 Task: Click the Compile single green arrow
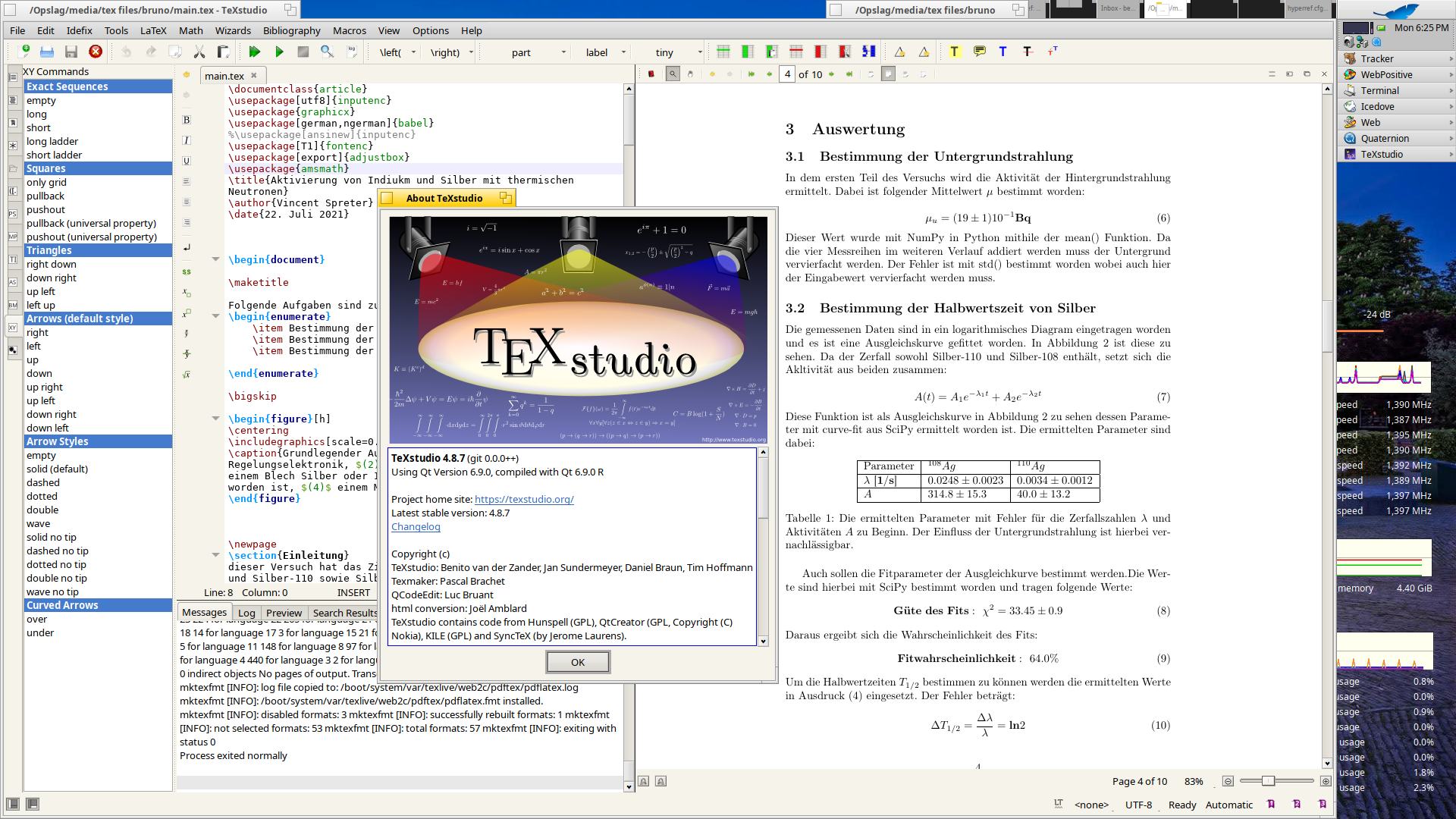point(279,52)
